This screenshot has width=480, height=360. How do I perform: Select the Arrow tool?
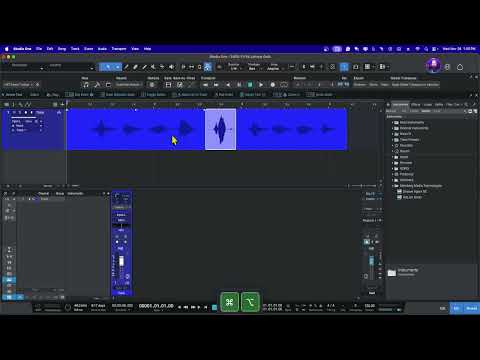(x=108, y=67)
